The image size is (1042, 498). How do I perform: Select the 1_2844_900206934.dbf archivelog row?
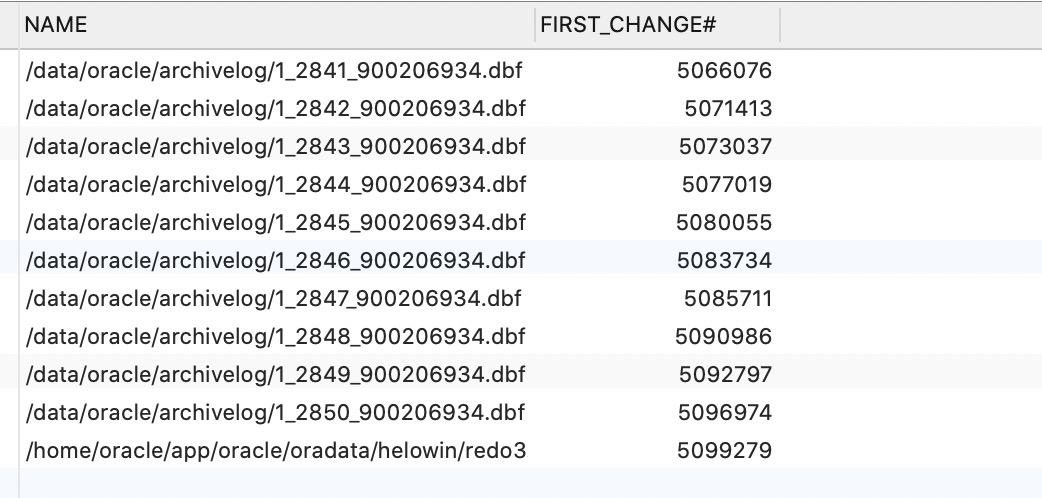pyautogui.click(x=275, y=185)
